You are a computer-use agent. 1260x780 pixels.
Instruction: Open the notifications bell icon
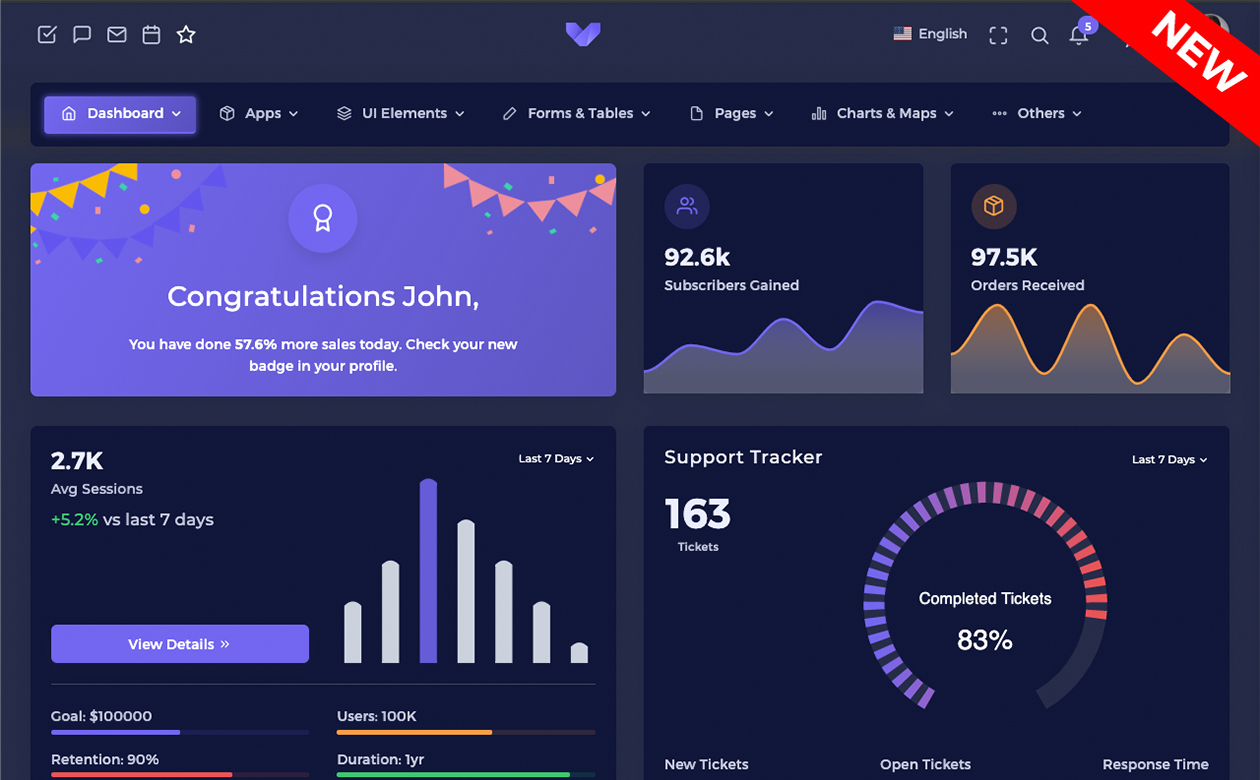[x=1078, y=36]
